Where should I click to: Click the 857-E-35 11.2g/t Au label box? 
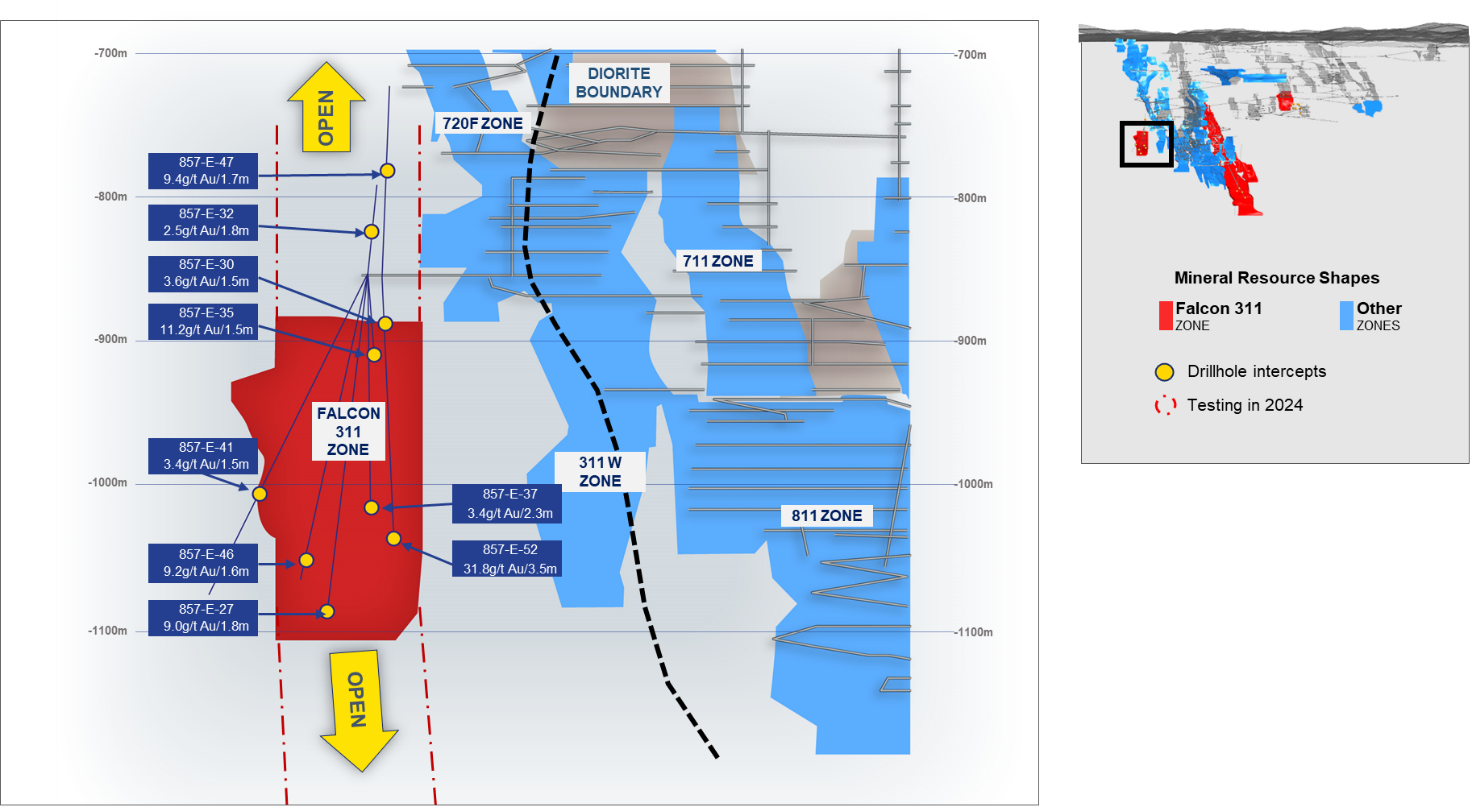205,322
